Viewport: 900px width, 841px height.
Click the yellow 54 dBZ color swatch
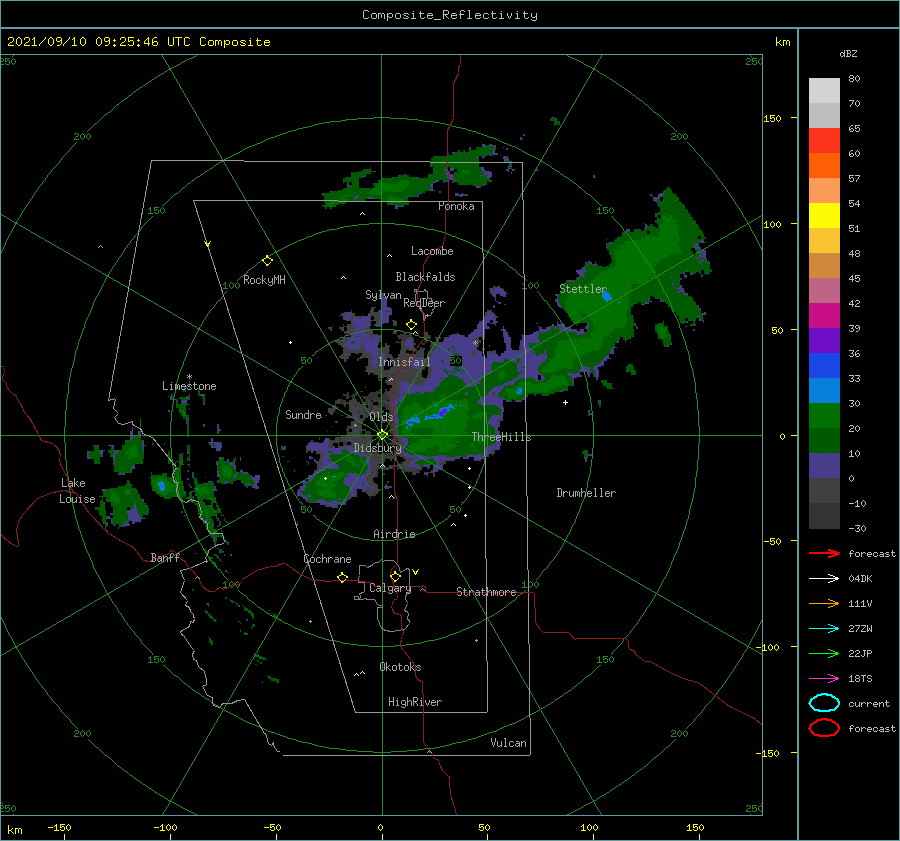point(824,215)
